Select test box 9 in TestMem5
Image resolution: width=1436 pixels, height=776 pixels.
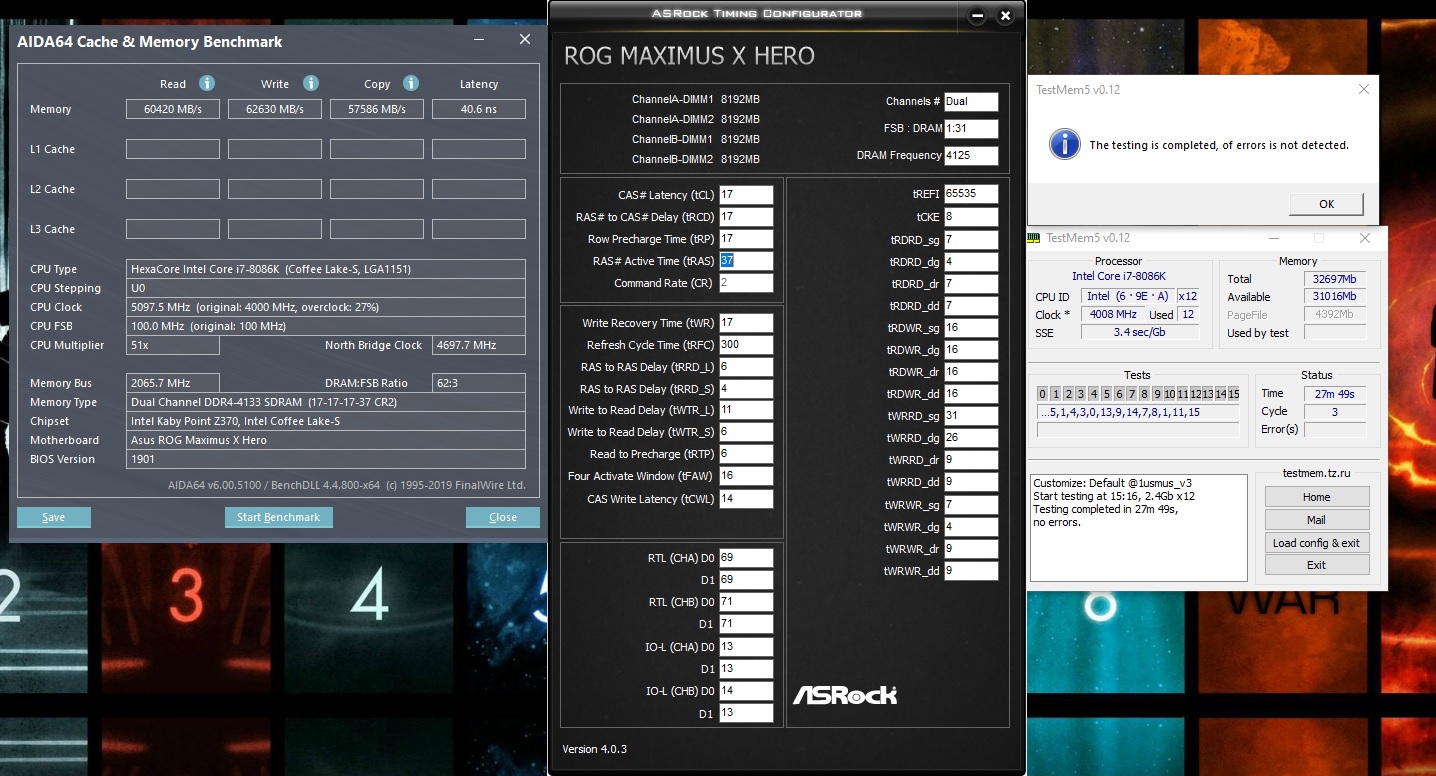(1157, 394)
